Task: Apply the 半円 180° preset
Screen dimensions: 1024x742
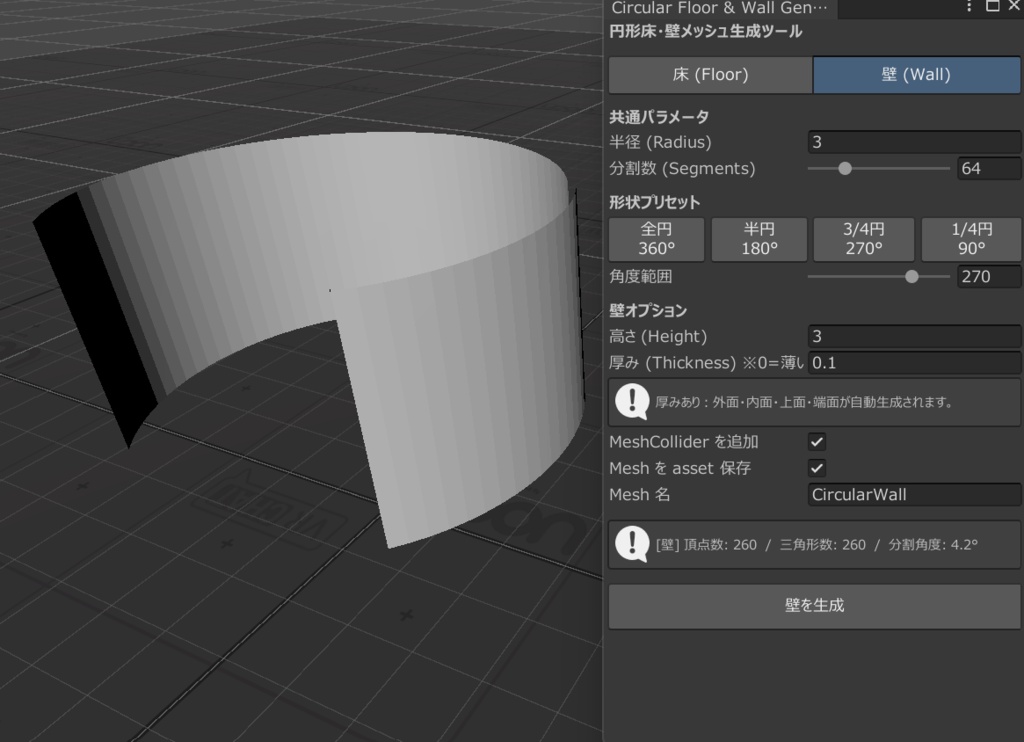Action: [x=759, y=239]
